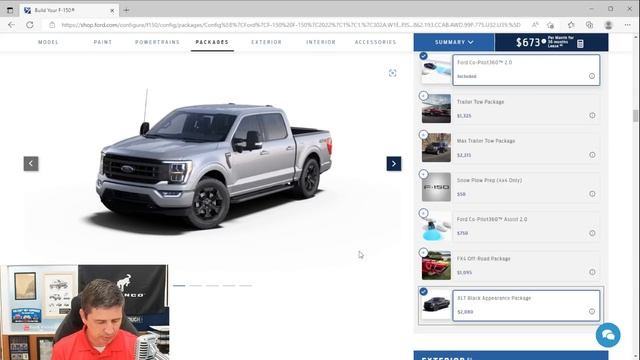Close the Build Your F-150 tab
Image resolution: width=640 pixels, height=360 pixels.
click(112, 10)
